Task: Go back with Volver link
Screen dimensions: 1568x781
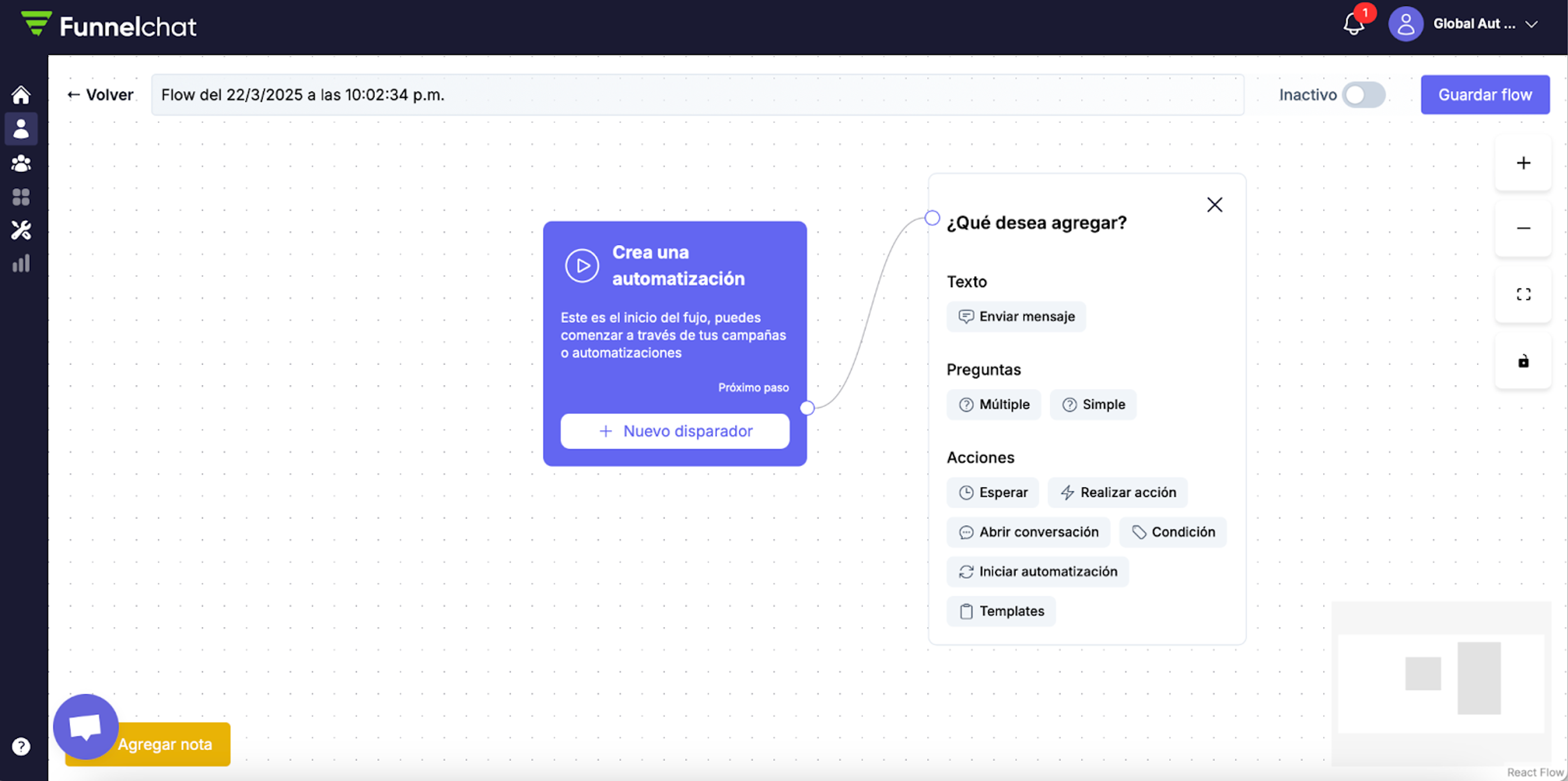Action: pos(100,95)
